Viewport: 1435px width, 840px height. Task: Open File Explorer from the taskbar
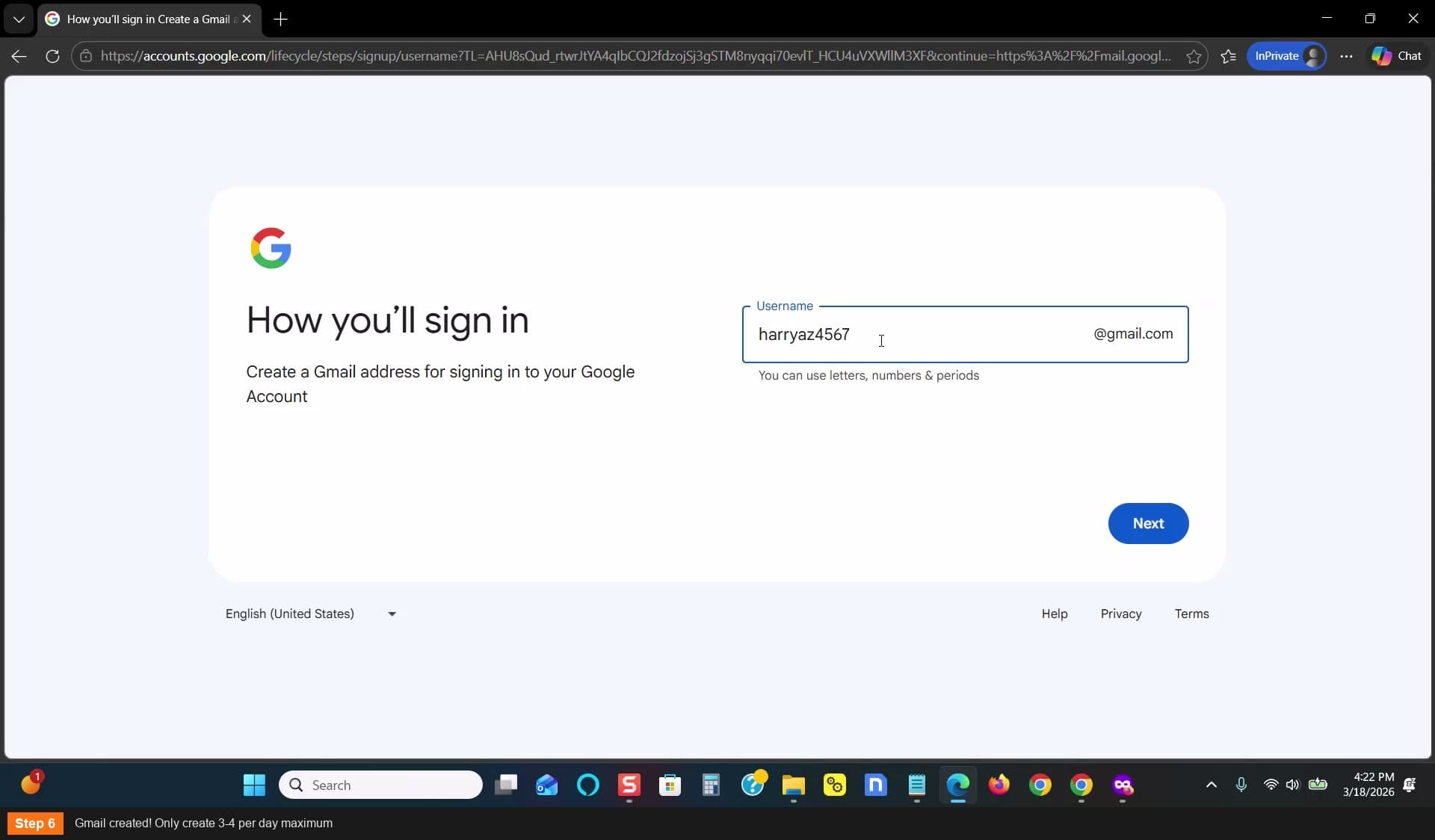tap(794, 785)
